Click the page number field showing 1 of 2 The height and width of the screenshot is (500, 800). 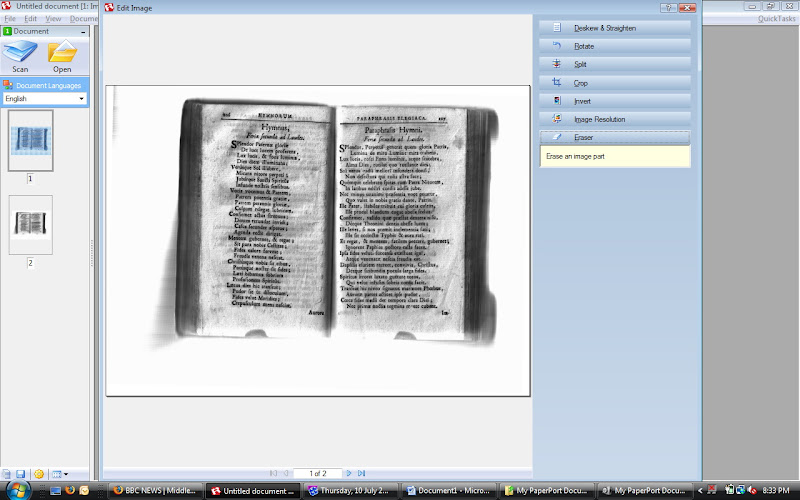pos(317,473)
